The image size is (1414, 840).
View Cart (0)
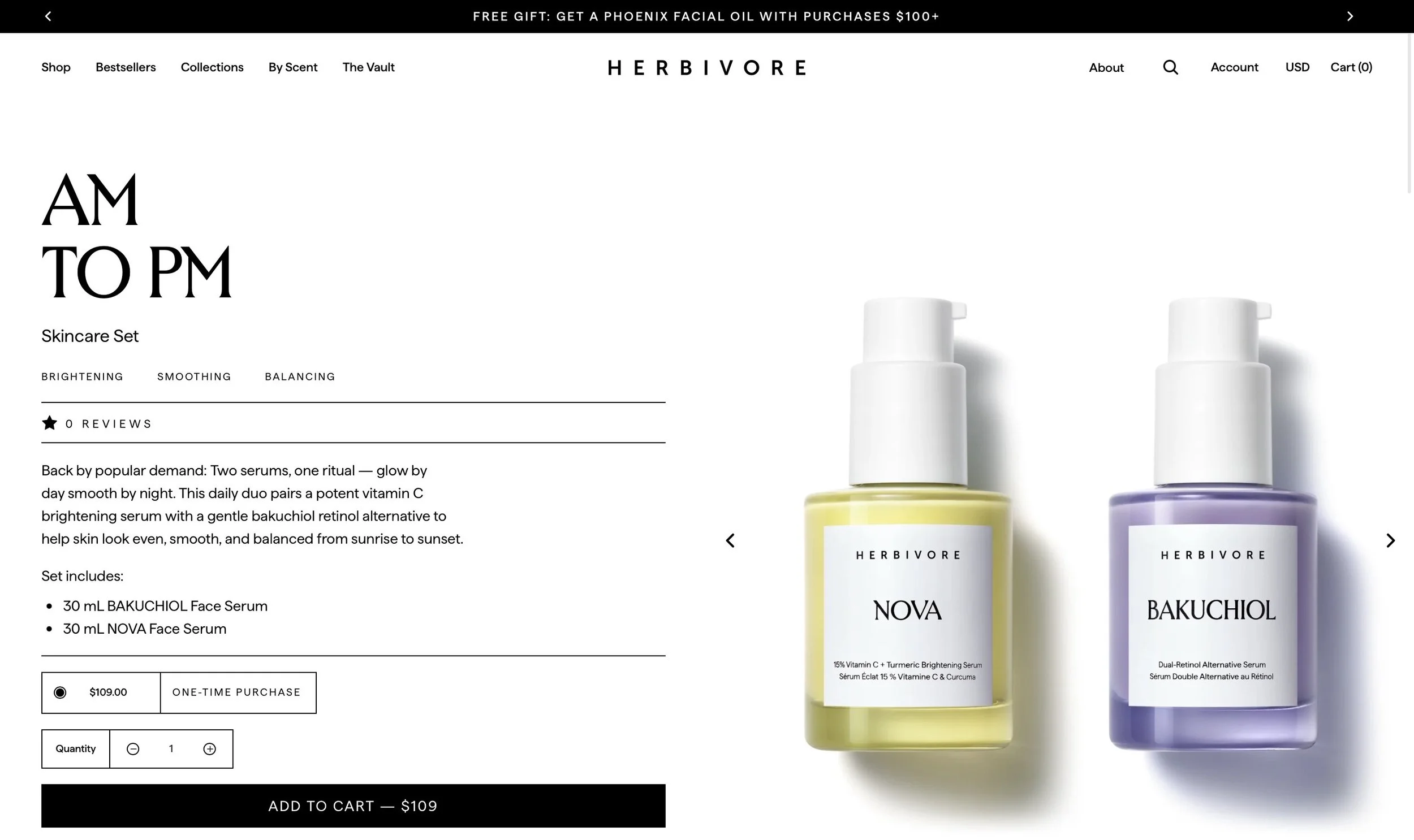coord(1351,67)
